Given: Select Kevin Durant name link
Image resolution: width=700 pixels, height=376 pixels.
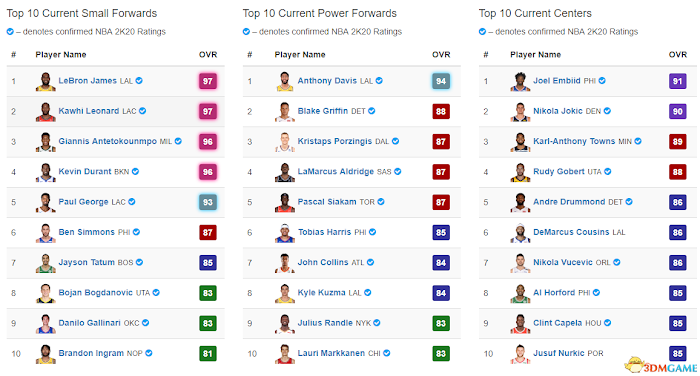Looking at the screenshot, I should [x=85, y=171].
